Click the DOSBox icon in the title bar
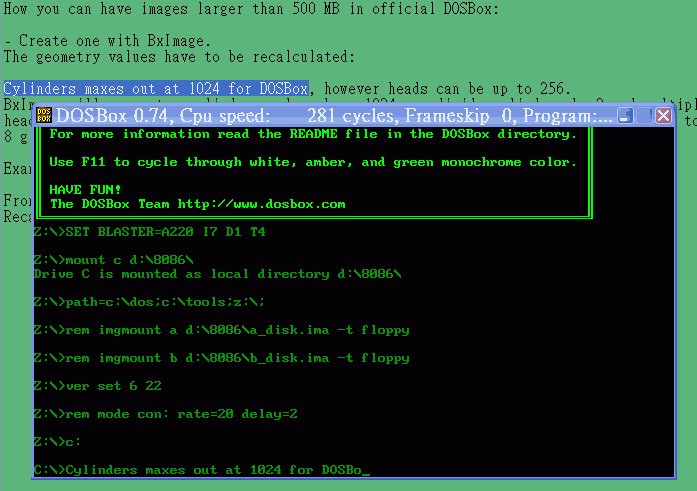 click(x=44, y=115)
